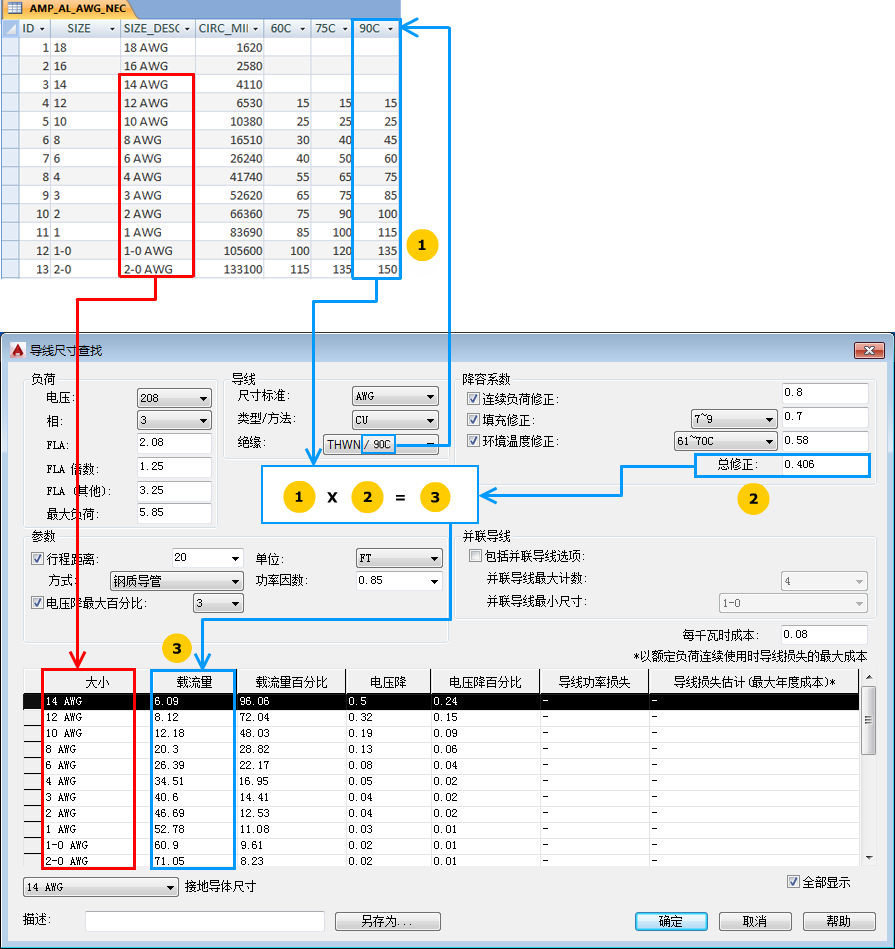The width and height of the screenshot is (895, 949).
Task: Open the 相 dropdown showing 3
Action: click(x=174, y=420)
